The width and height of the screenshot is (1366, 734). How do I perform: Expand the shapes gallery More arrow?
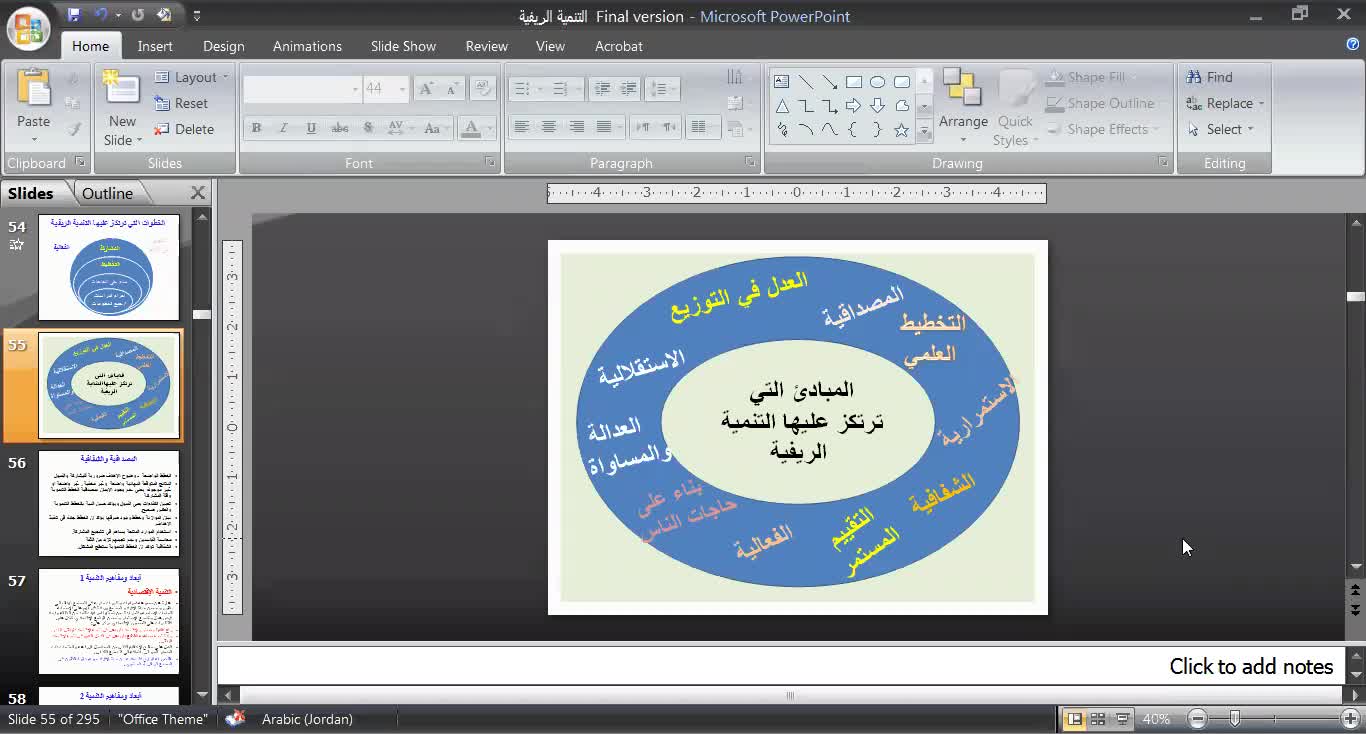tap(925, 131)
